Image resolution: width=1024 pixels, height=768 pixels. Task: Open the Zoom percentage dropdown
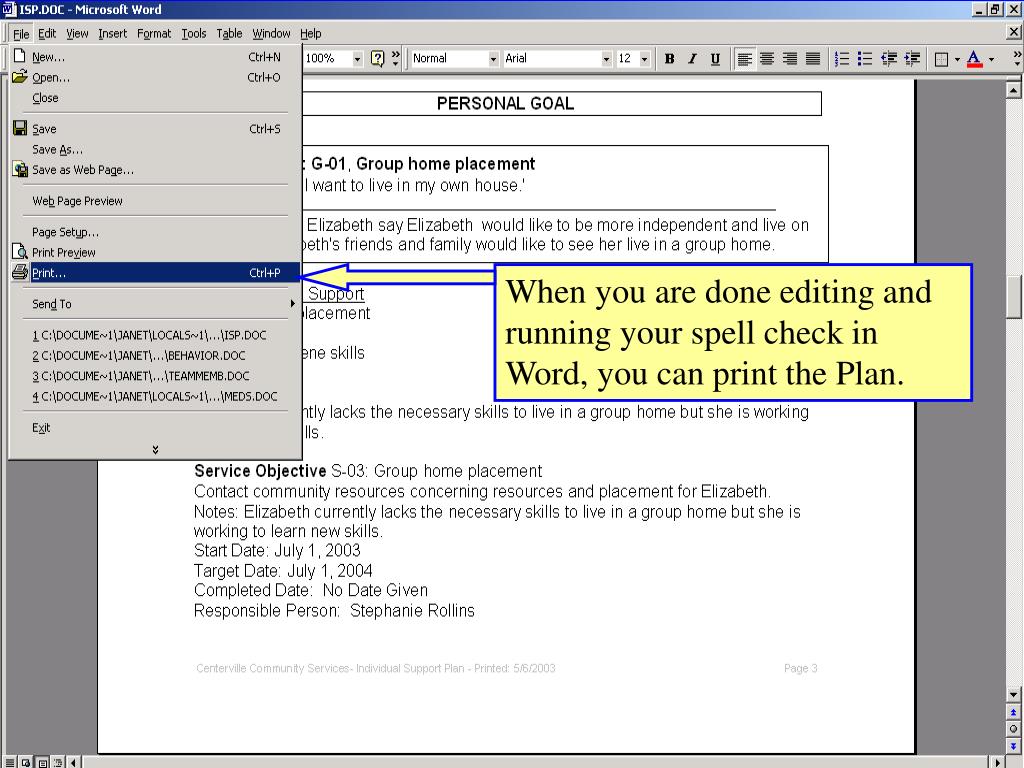[x=358, y=59]
